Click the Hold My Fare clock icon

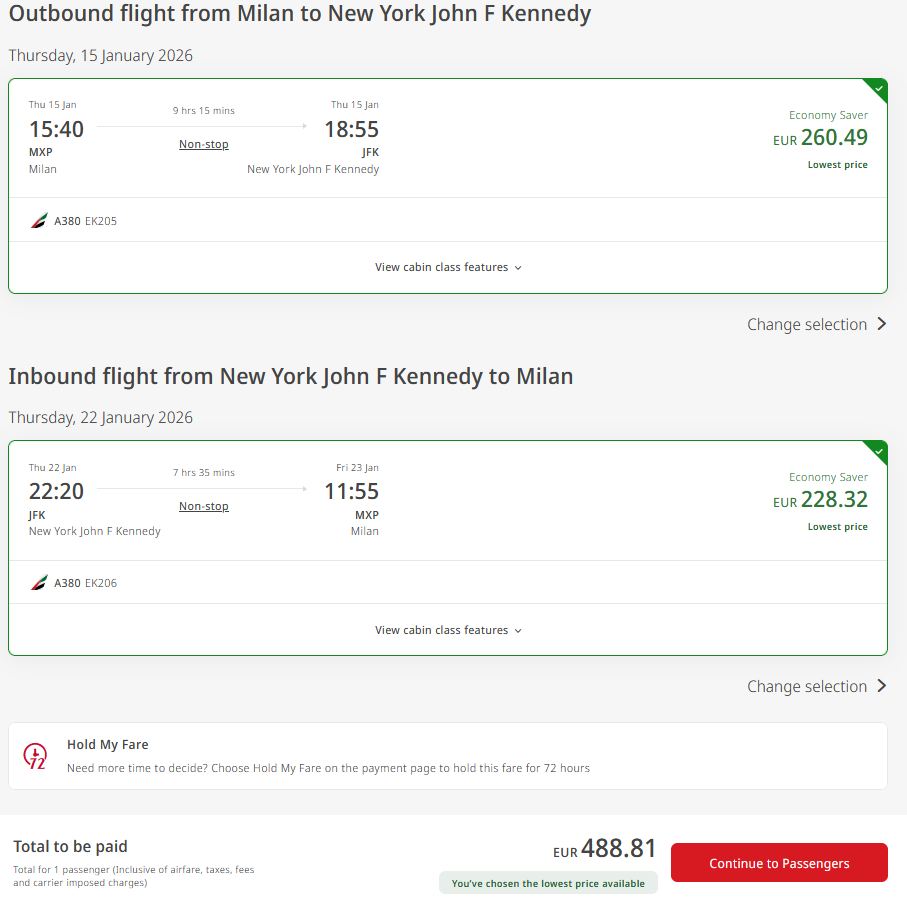(35, 756)
